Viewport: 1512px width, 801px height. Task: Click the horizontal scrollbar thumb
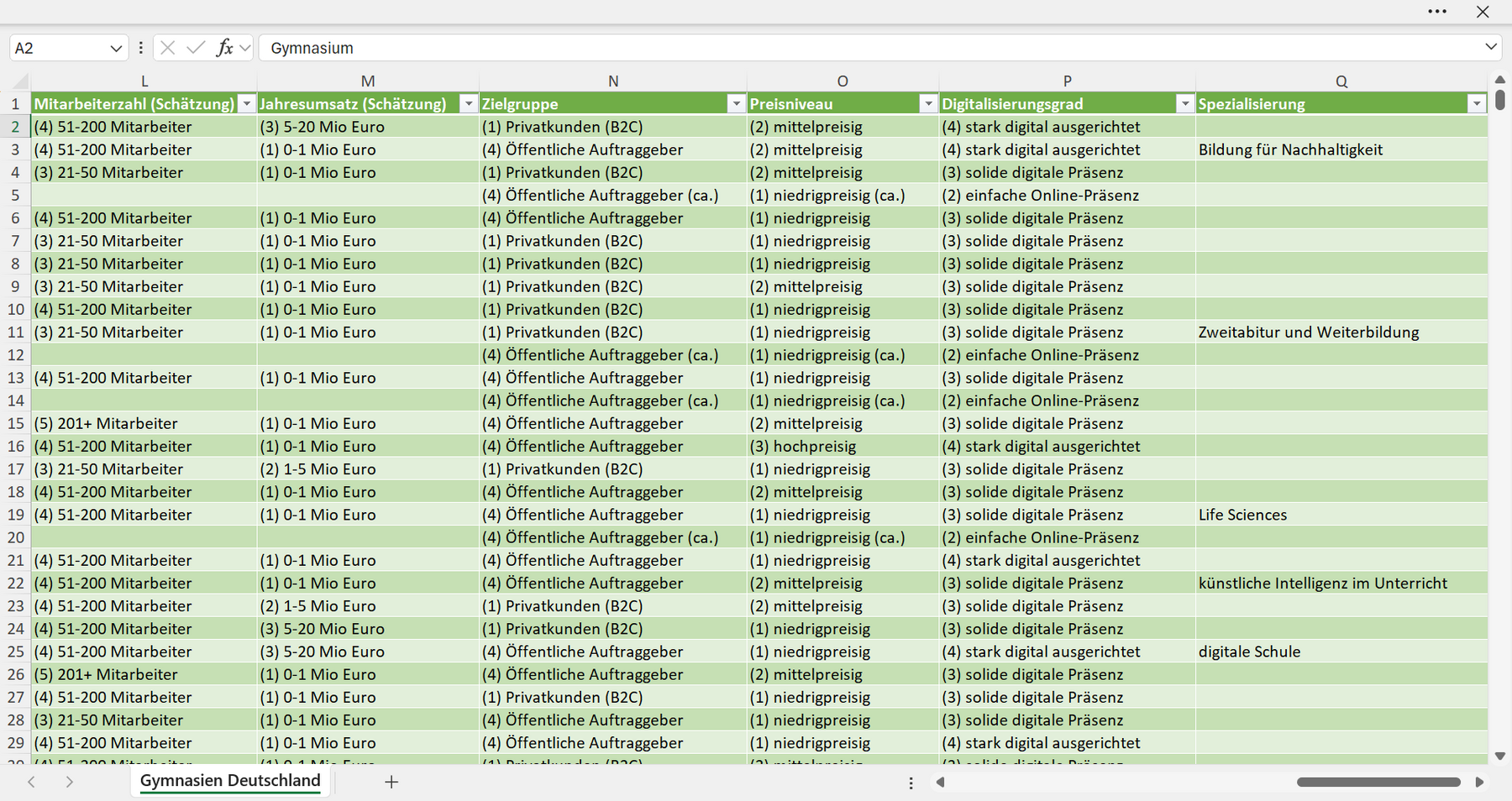(1378, 782)
